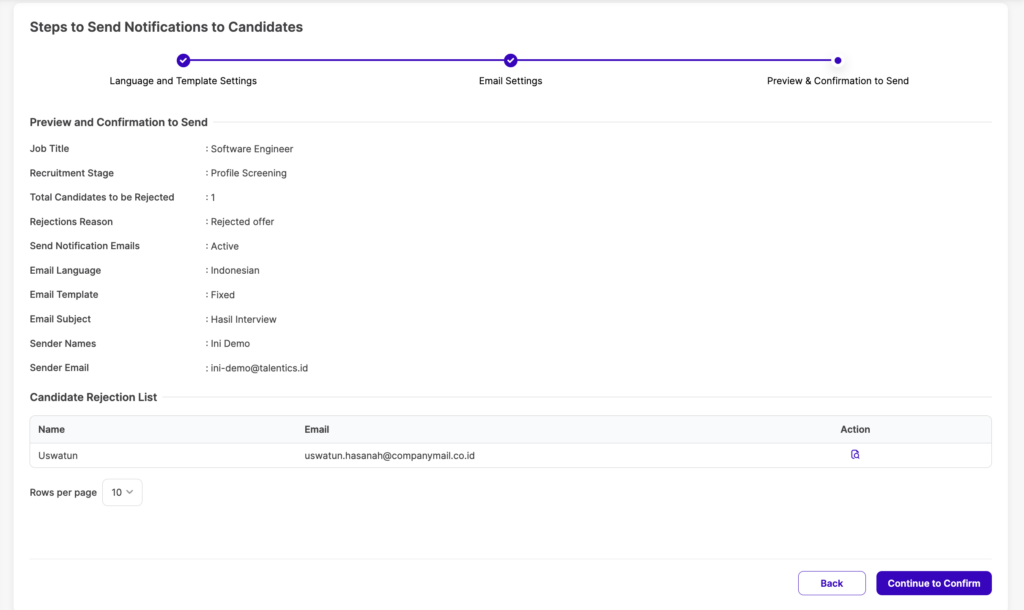Click the Preview and Confirmation to Send heading
The image size is (1024, 610).
click(119, 122)
